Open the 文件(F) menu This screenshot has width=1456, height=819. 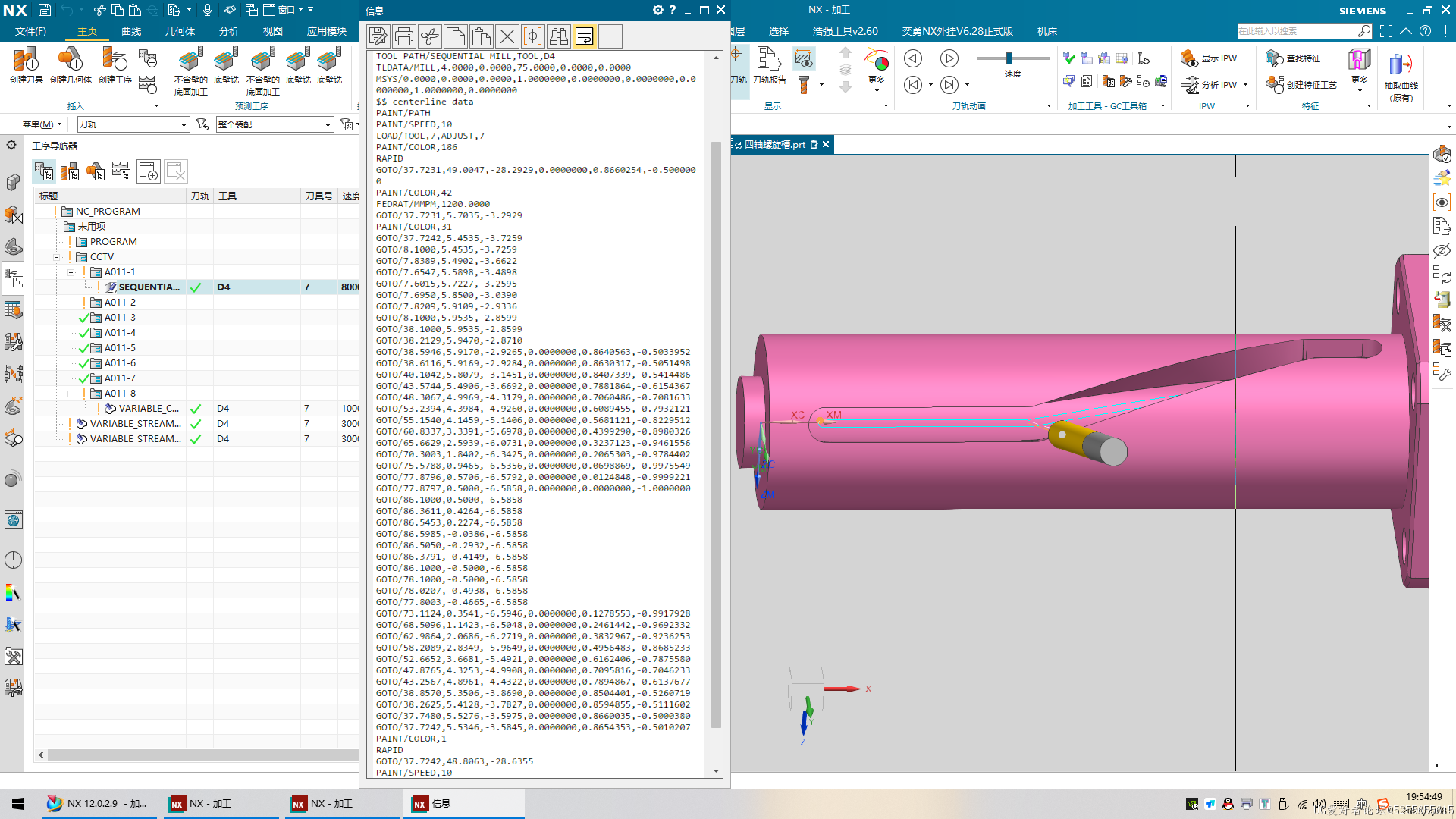pos(30,31)
